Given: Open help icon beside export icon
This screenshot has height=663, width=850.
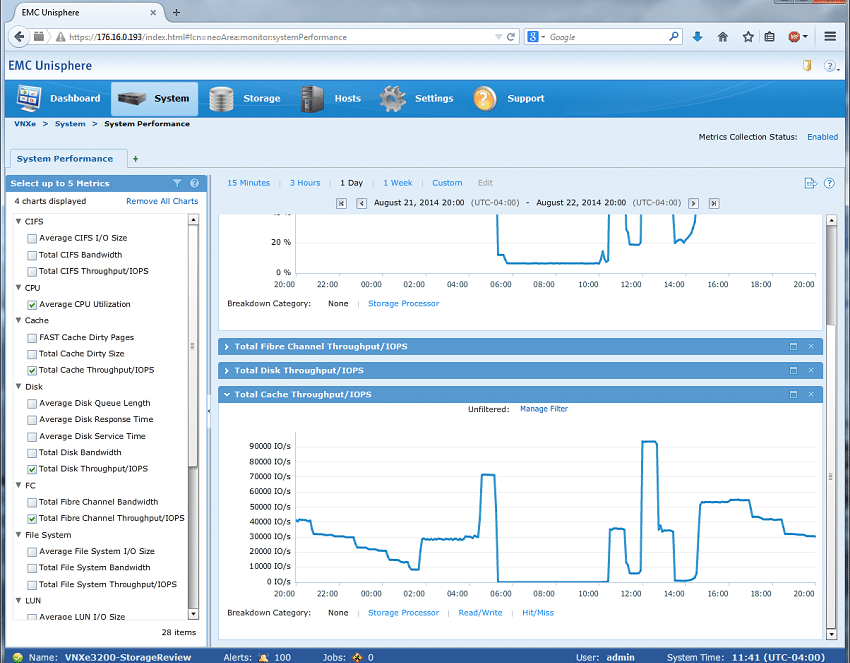Looking at the screenshot, I should pyautogui.click(x=829, y=183).
